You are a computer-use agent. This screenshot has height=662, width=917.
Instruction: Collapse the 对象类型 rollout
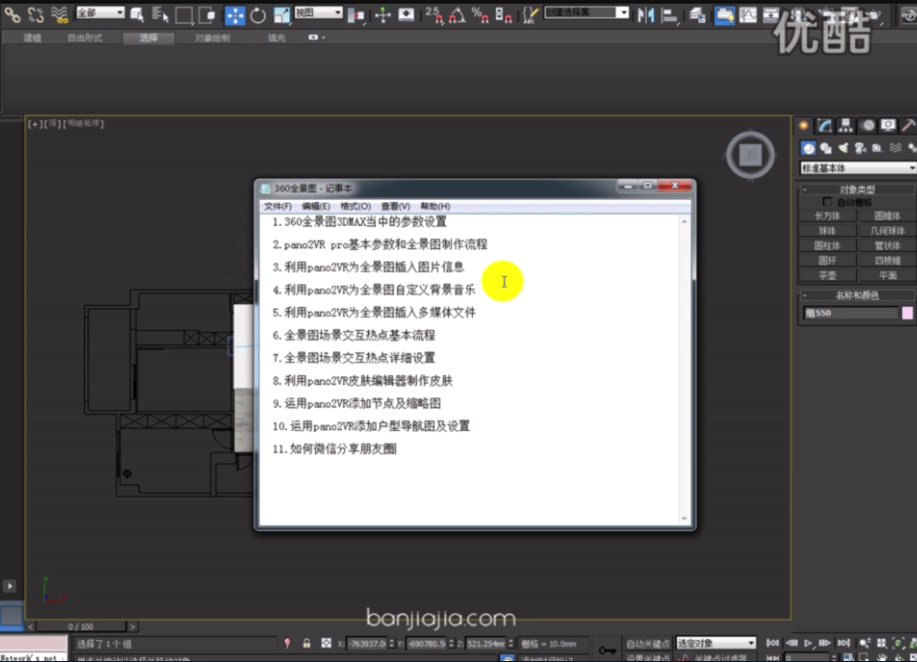pyautogui.click(x=857, y=189)
